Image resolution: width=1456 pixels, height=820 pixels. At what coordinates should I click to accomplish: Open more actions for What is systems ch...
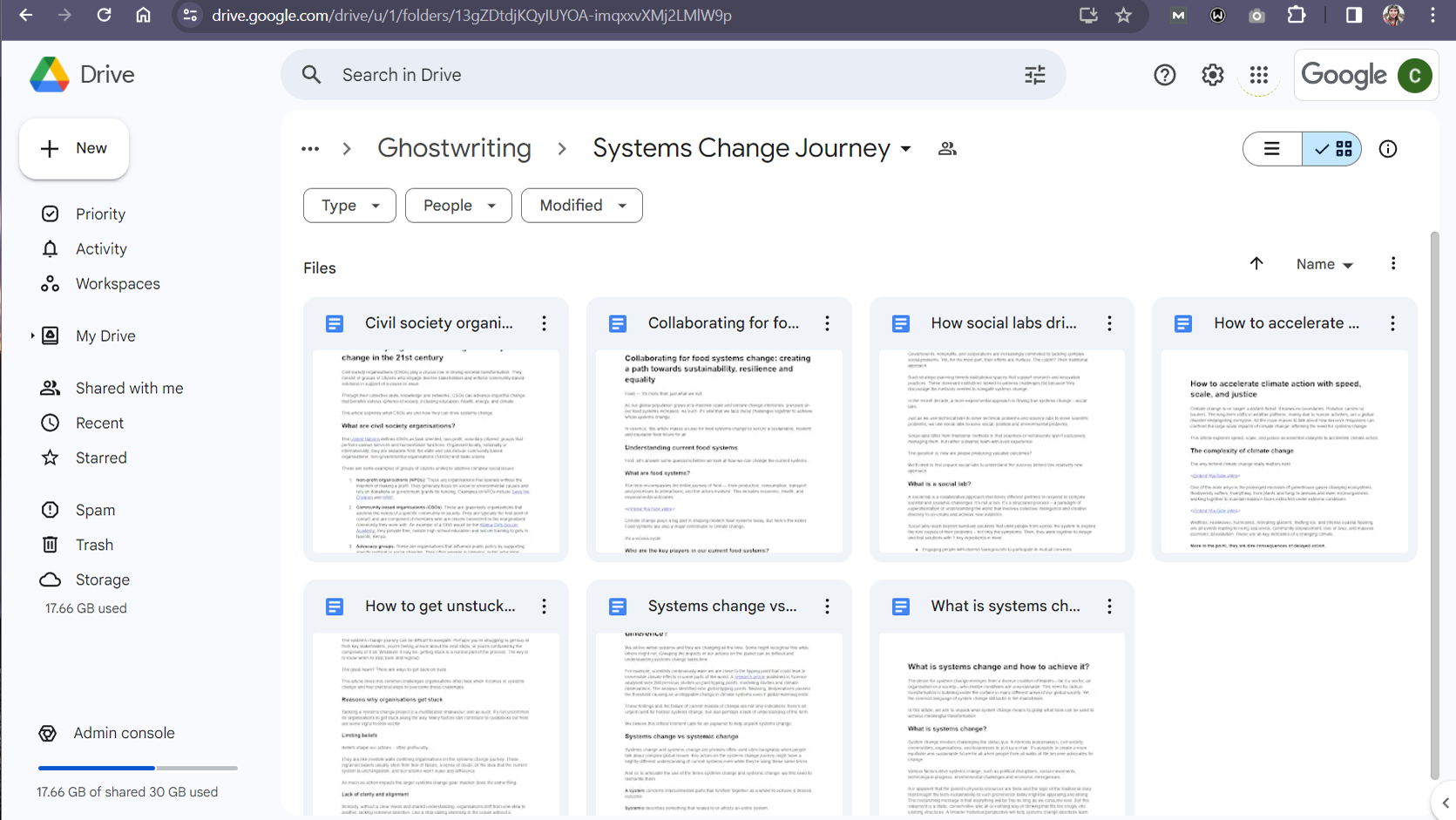click(1109, 607)
